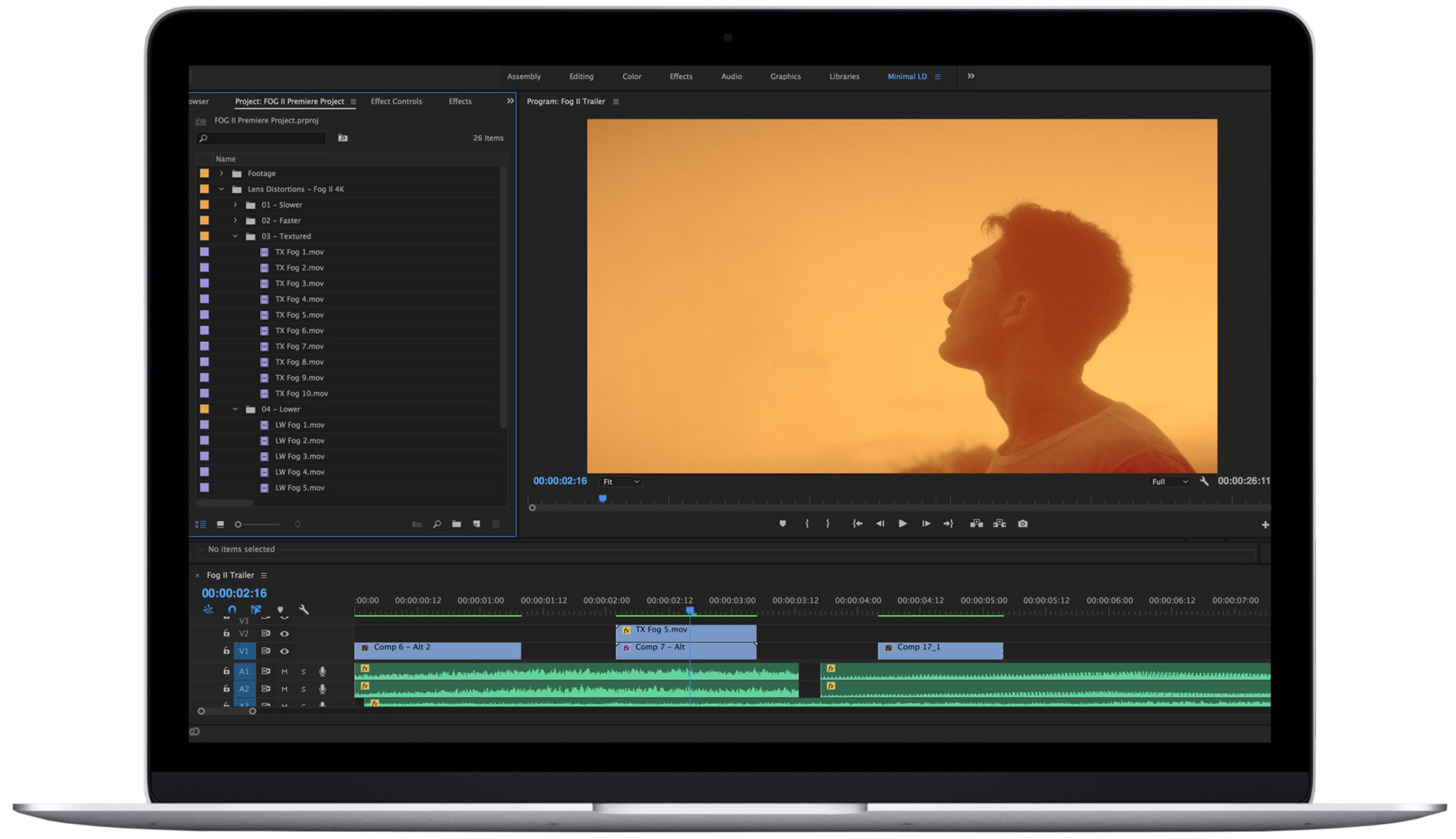Open timeline display settings wrench
Viewport: 1456px width, 839px height.
(304, 610)
